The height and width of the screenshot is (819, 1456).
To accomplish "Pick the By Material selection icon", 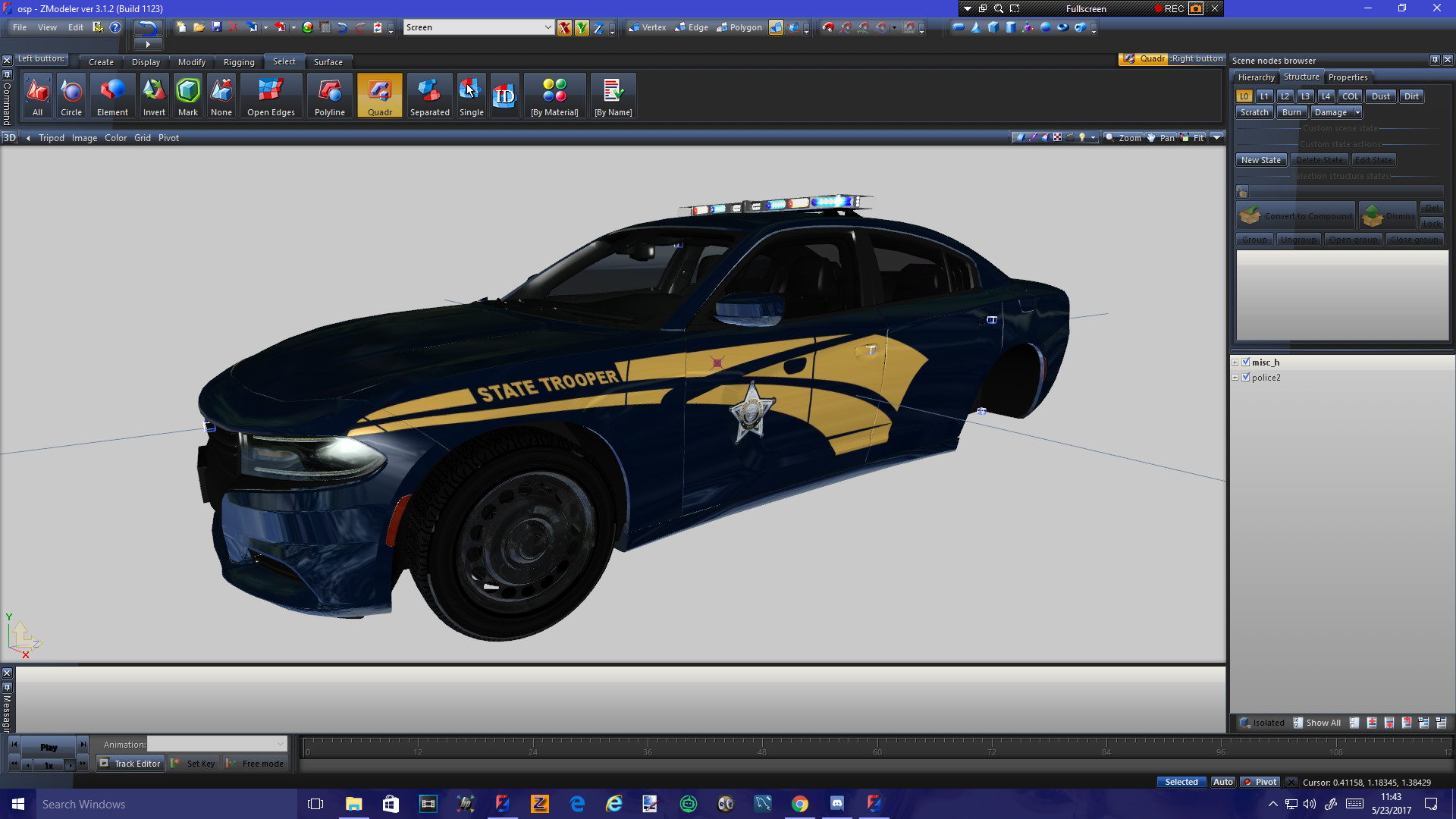I will pos(554,96).
